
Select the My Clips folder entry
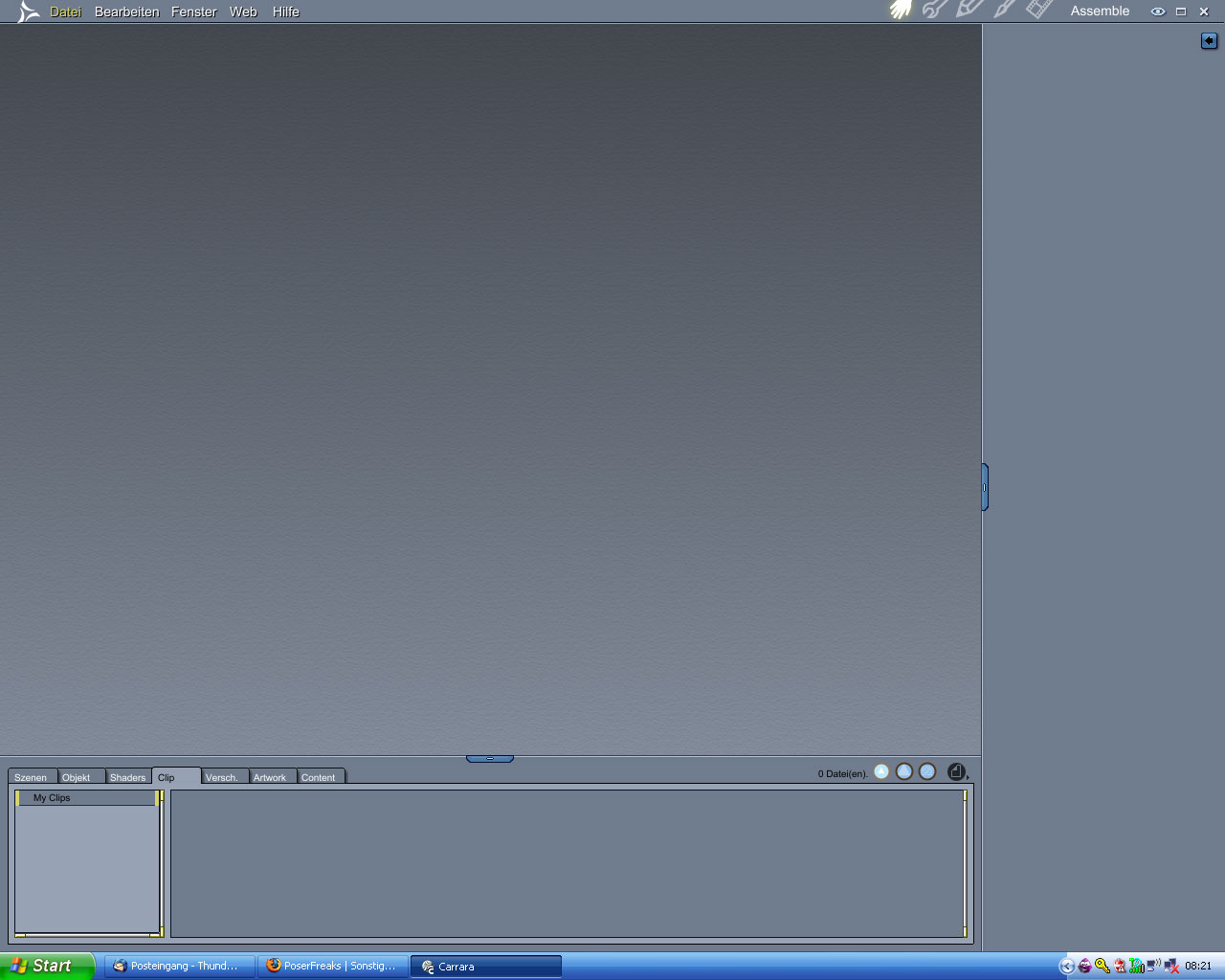(86, 797)
